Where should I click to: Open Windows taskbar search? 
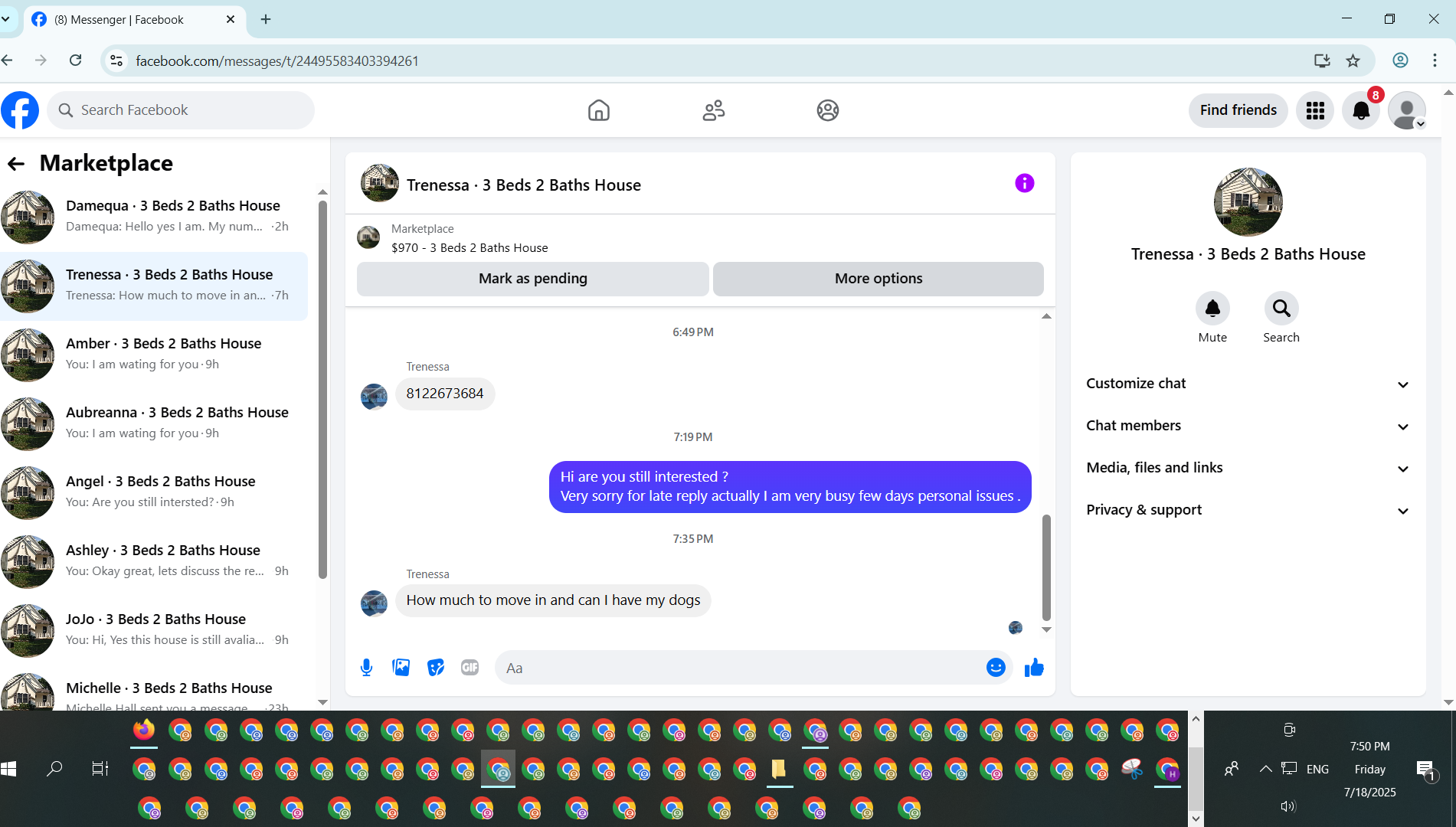click(54, 769)
